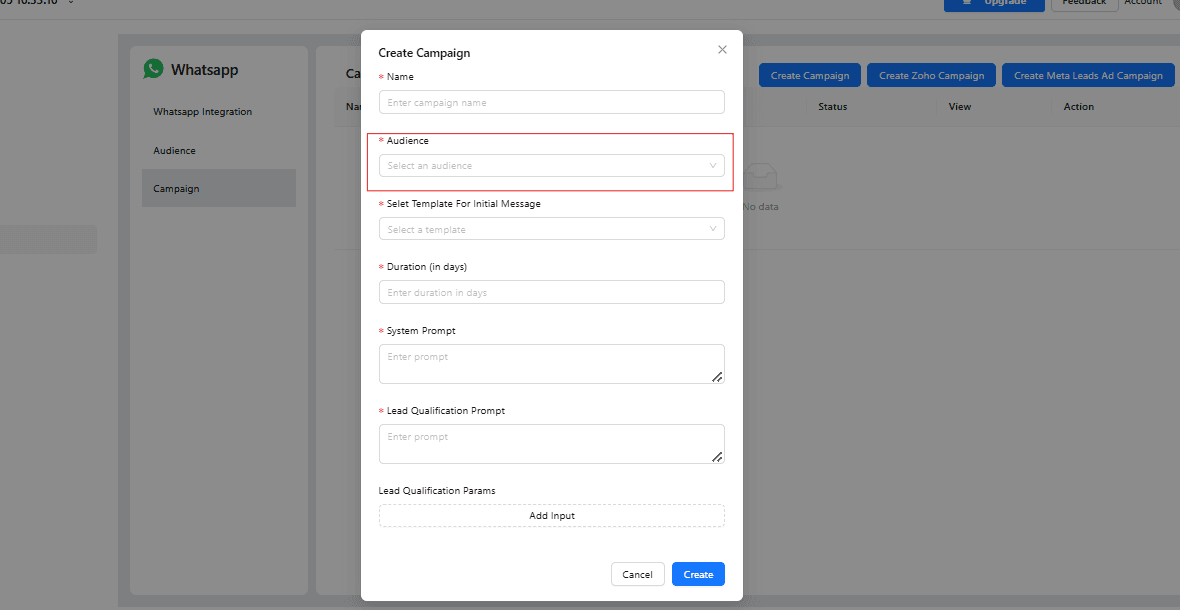Open the Feedback button in the header
1180x610 pixels.
point(1083,3)
